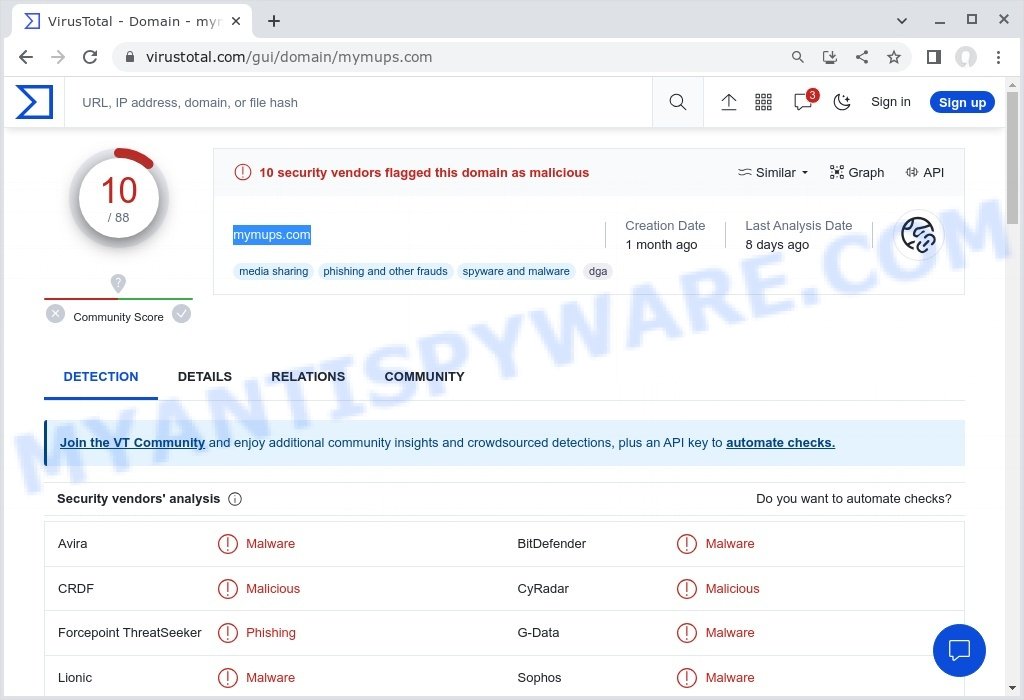Open the blue chat bubble button
Viewport: 1024px width, 700px height.
[x=959, y=650]
